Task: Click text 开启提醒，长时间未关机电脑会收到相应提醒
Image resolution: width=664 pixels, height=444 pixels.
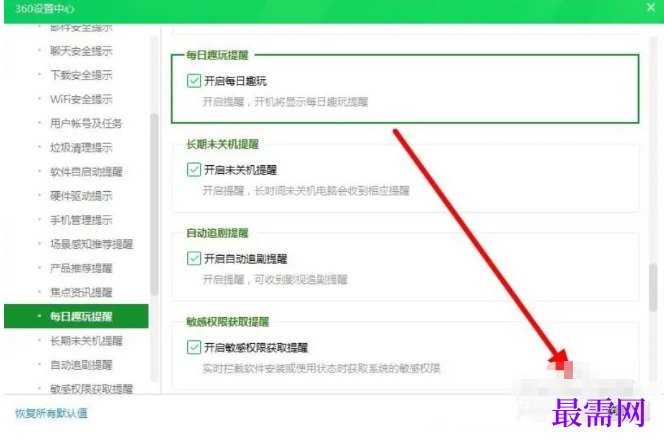Action: [x=306, y=191]
